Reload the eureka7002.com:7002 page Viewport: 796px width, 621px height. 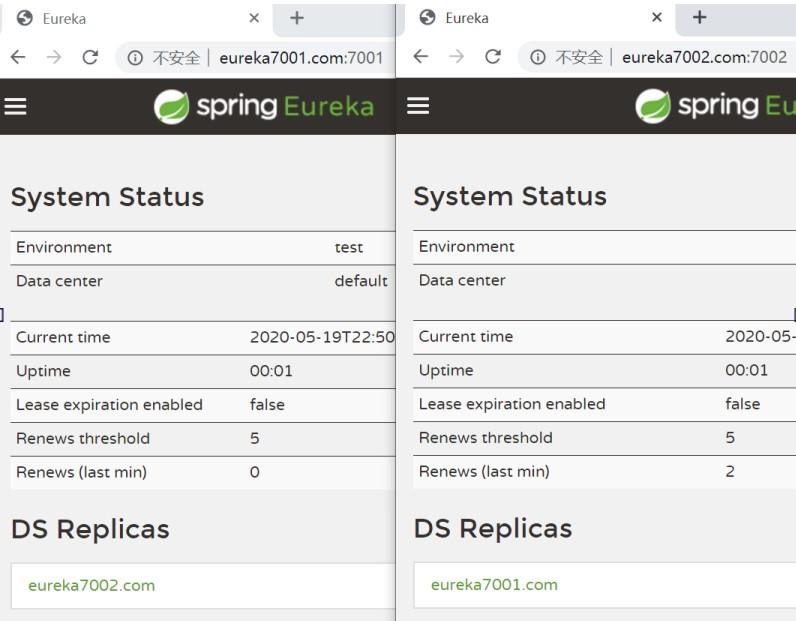point(493,56)
